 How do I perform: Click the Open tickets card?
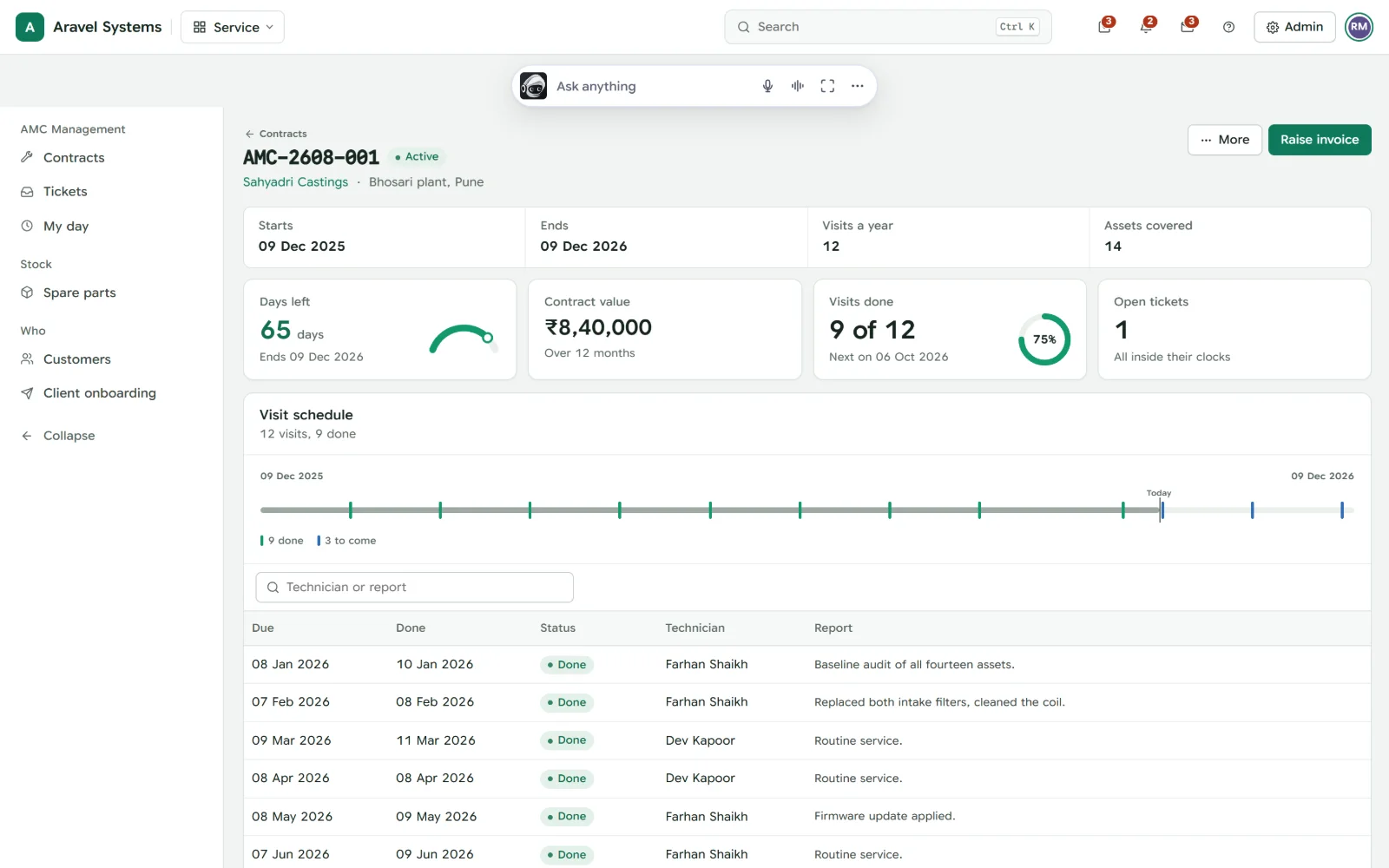click(1234, 329)
